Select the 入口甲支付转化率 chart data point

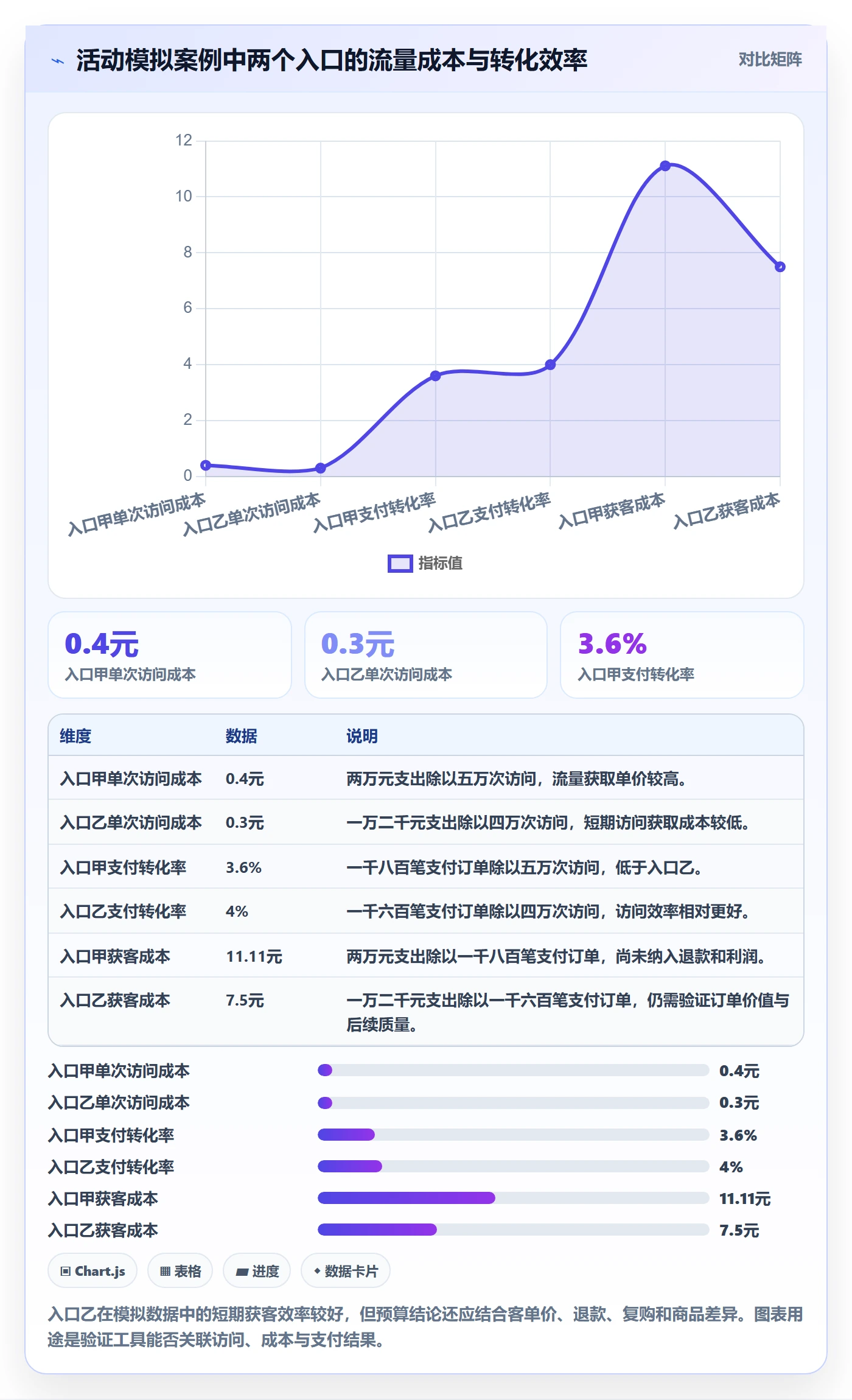pos(435,376)
